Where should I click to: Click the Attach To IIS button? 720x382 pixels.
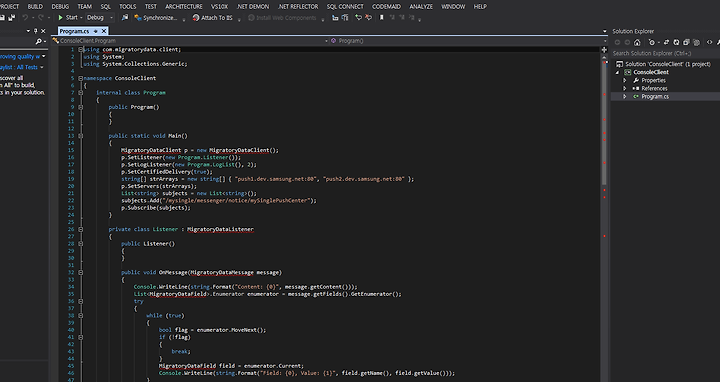pyautogui.click(x=213, y=18)
